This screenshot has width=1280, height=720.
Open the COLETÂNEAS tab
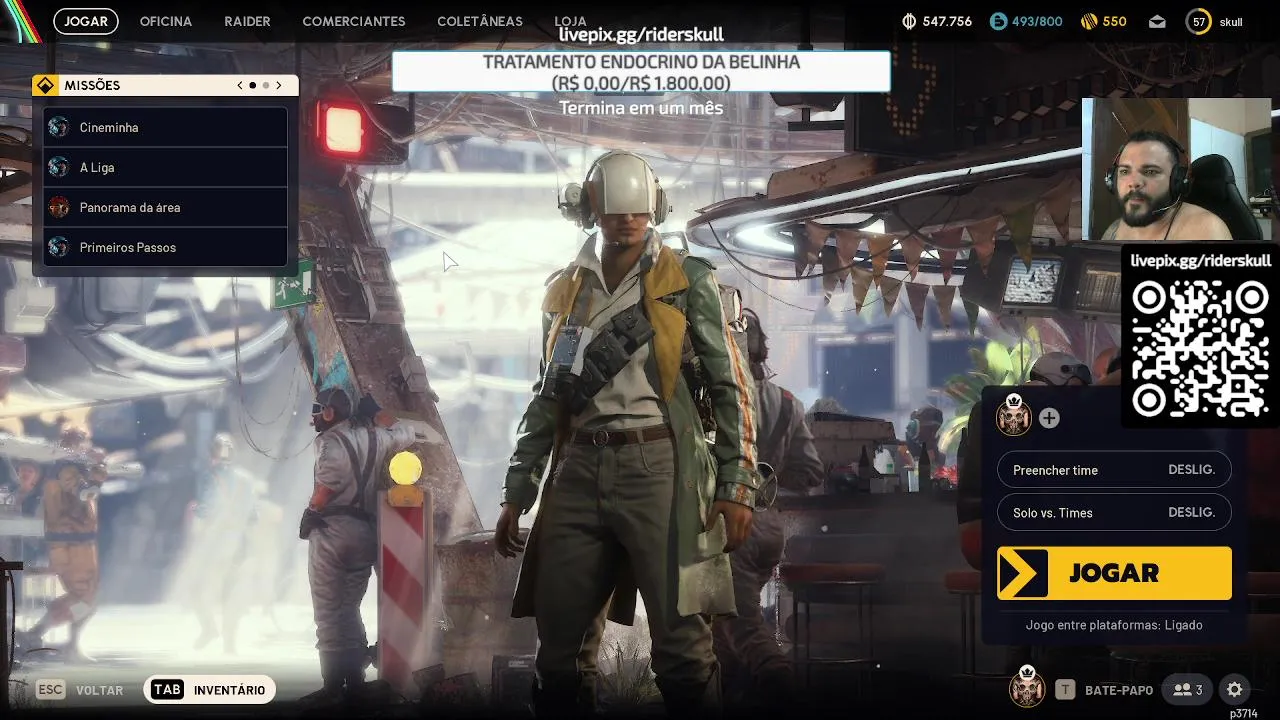(x=480, y=21)
